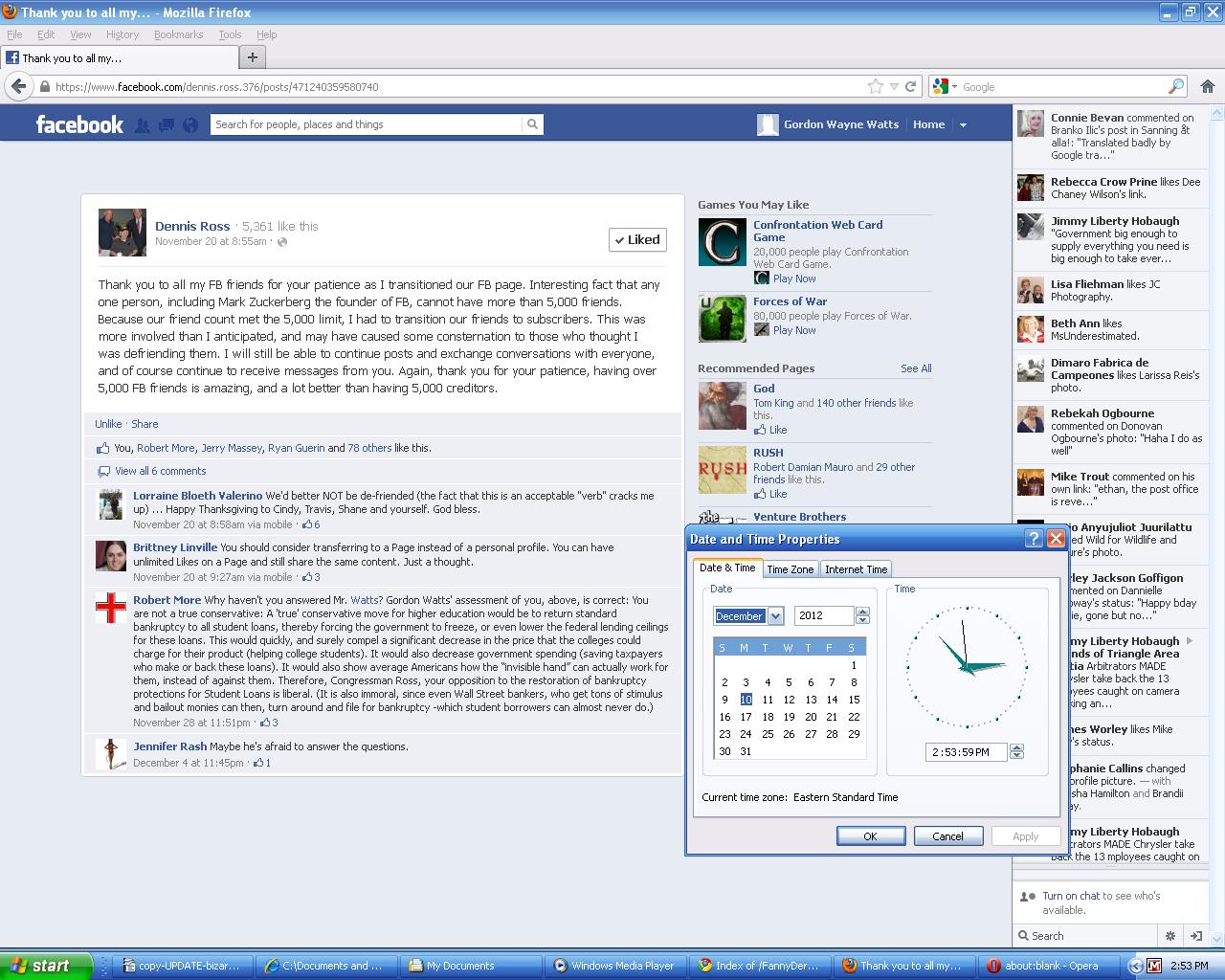Switch to Internet Time tab

tap(857, 569)
